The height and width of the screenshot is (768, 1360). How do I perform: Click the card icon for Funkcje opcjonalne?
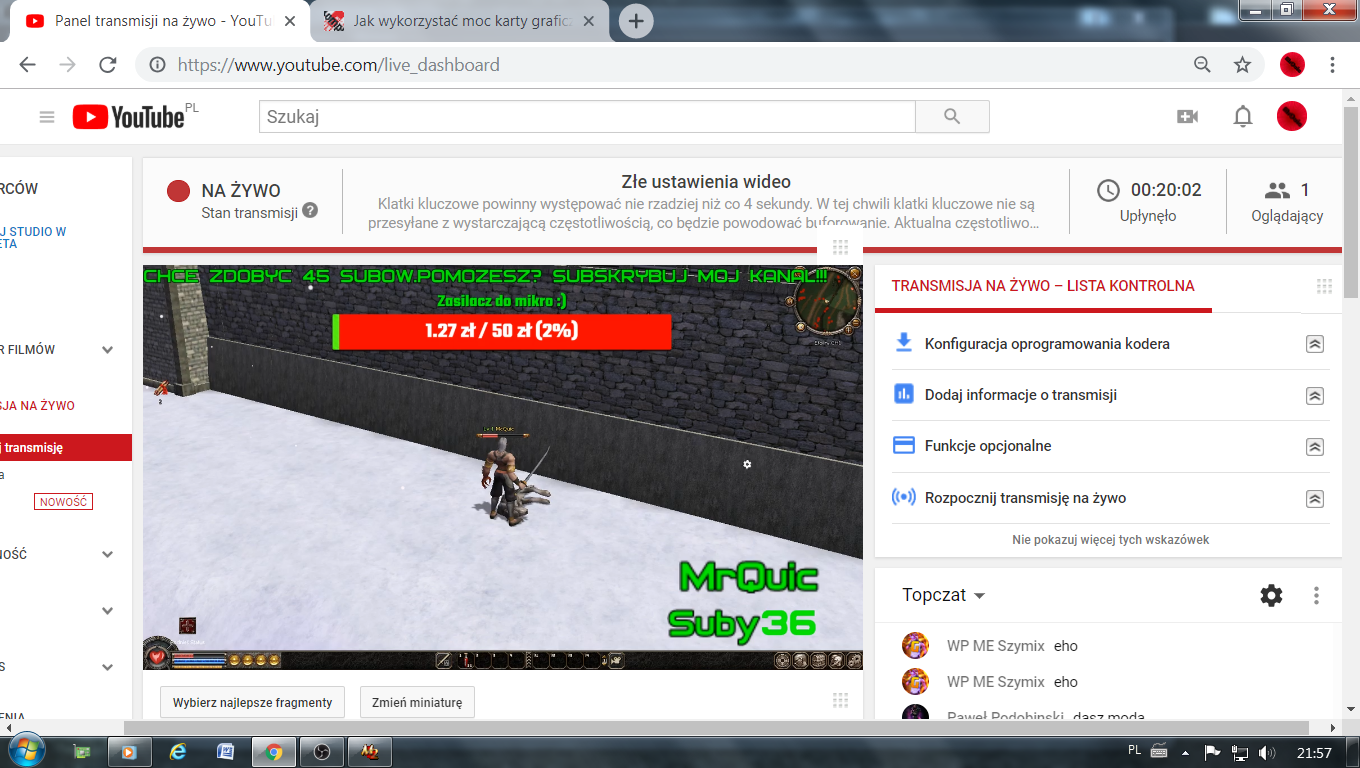[x=904, y=446]
